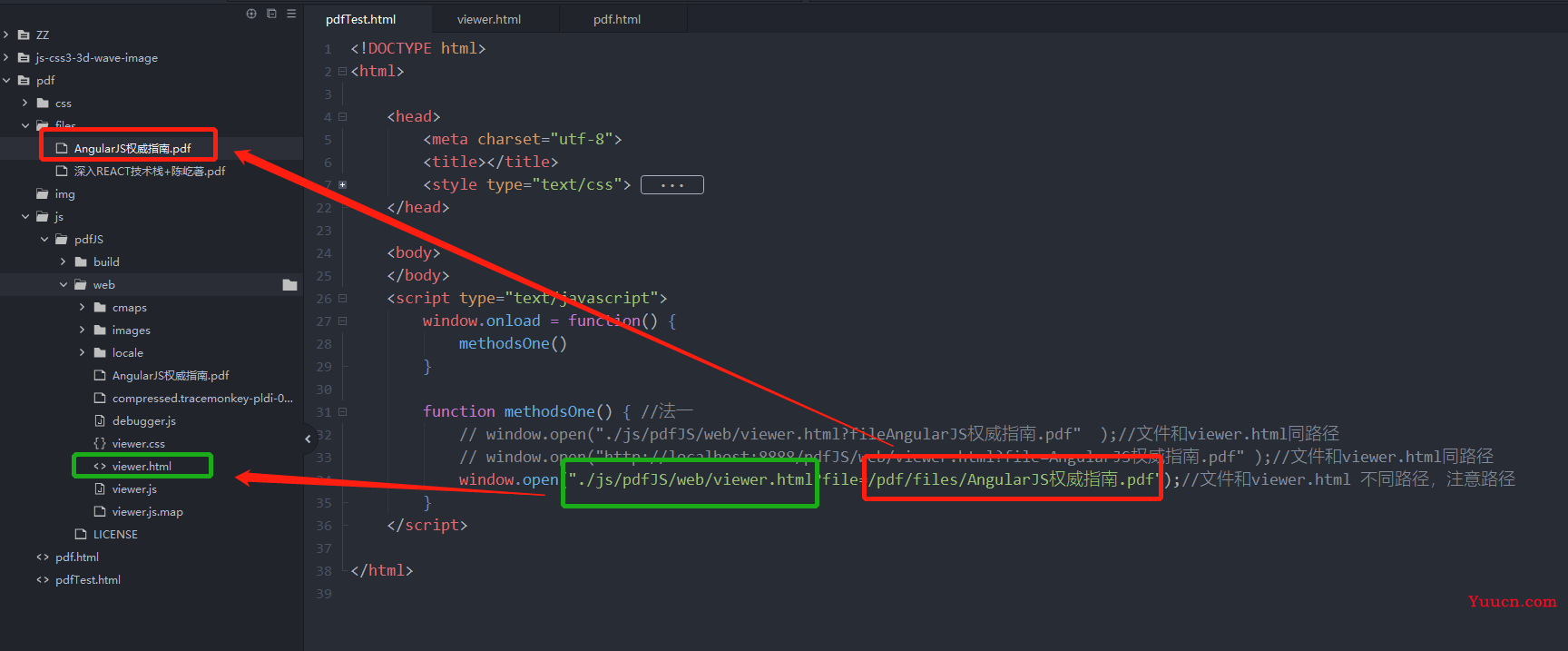This screenshot has height=651, width=1568.
Task: Fold the html block at line 2
Action: pos(342,71)
